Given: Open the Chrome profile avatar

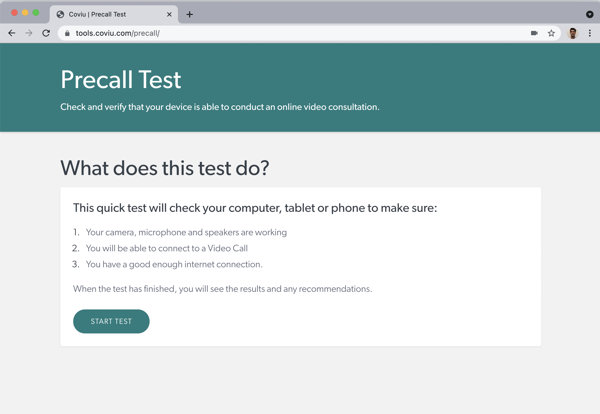Looking at the screenshot, I should 572,33.
